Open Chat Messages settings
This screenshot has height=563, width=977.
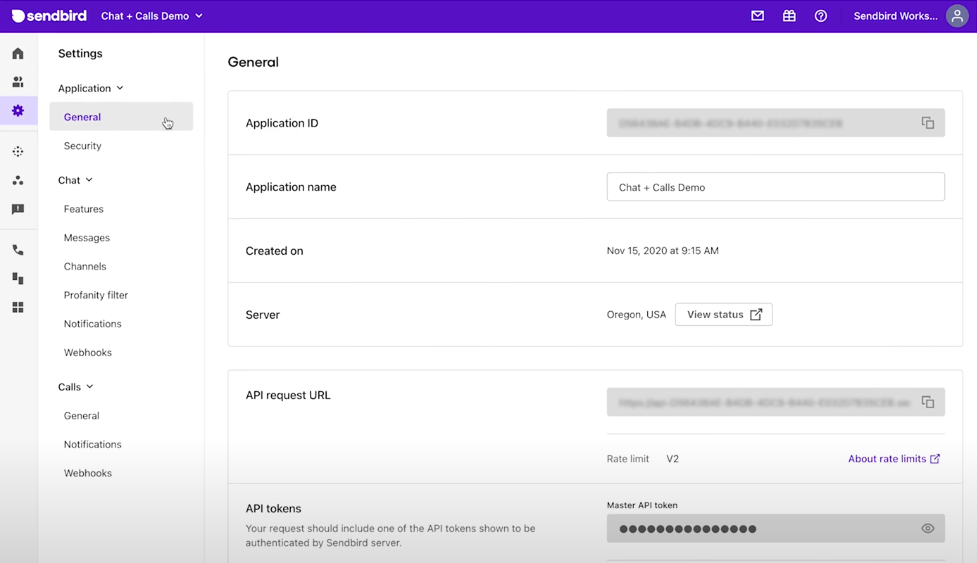tap(87, 237)
